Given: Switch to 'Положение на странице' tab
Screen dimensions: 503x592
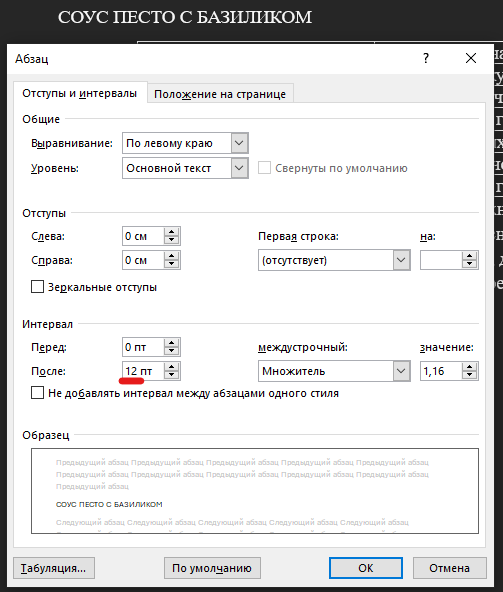Looking at the screenshot, I should (220, 94).
